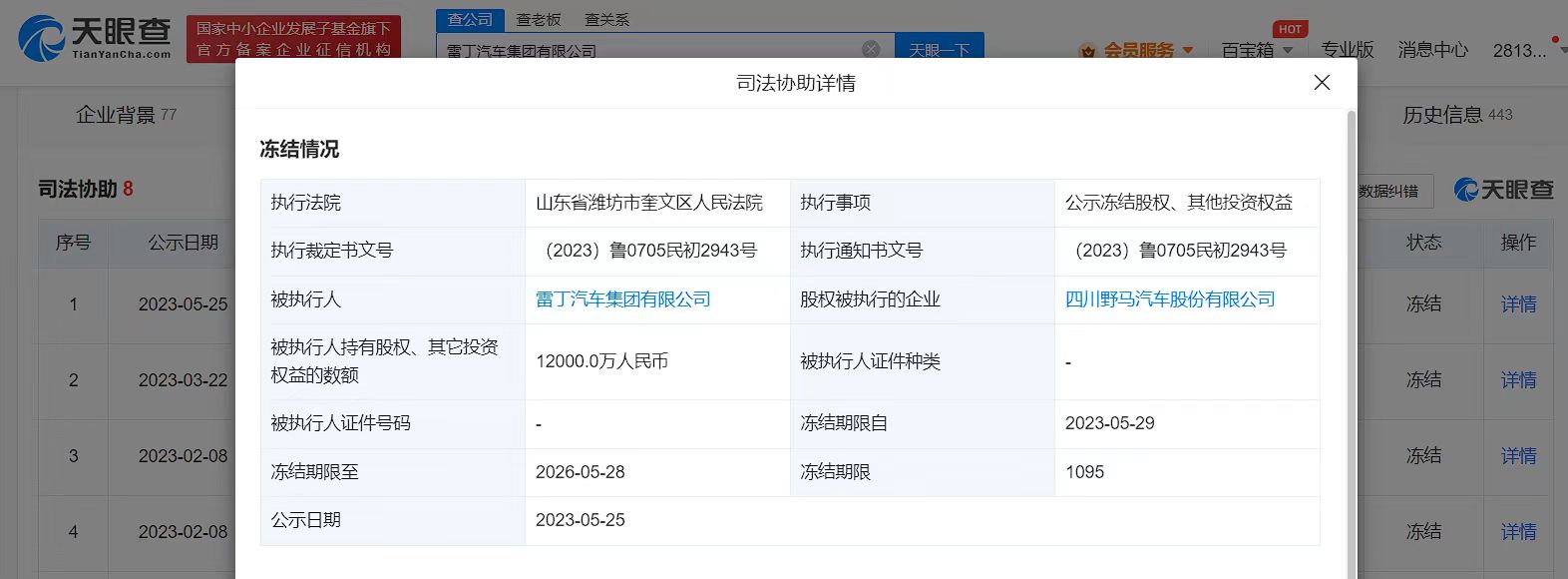Expand the 百宝箱 dropdown arrow

click(1287, 50)
